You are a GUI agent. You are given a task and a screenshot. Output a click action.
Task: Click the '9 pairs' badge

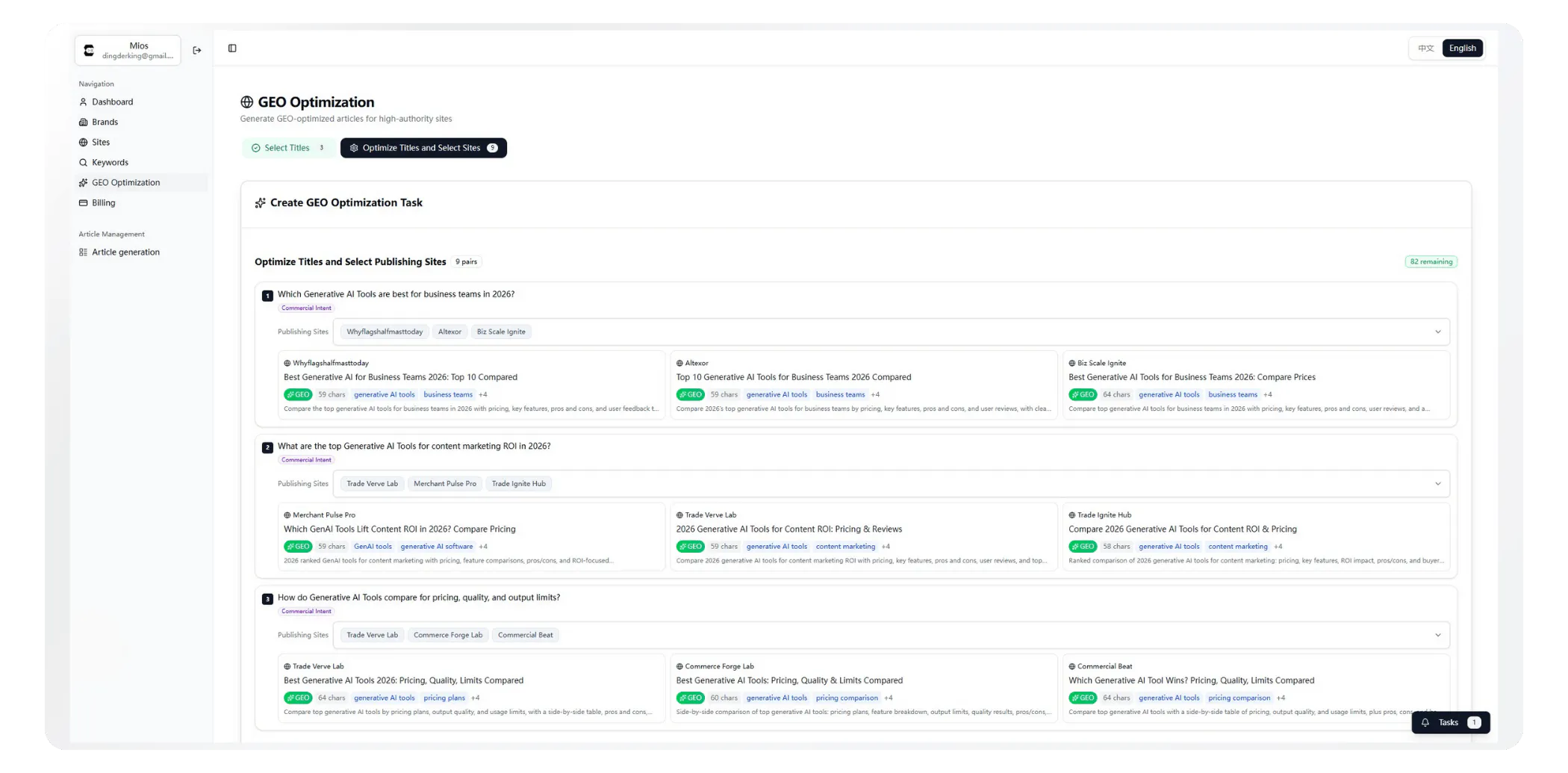[x=467, y=262]
